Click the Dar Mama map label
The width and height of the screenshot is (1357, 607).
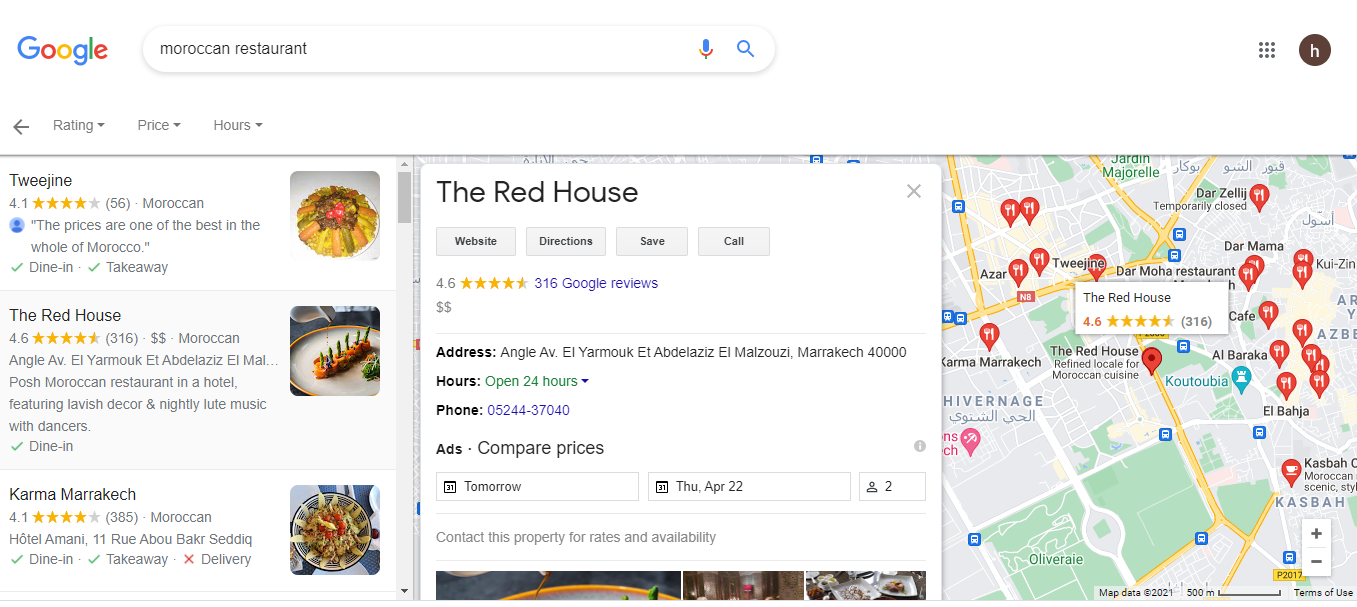(1253, 246)
